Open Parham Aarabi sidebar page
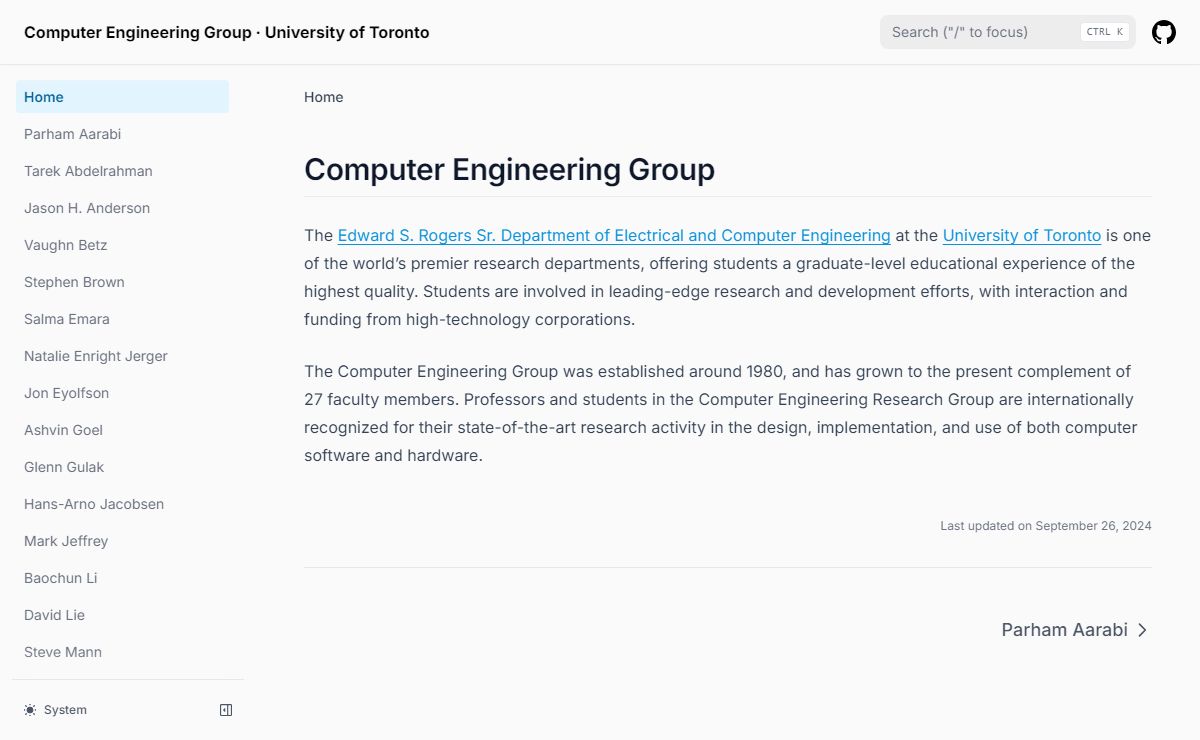Viewport: 1200px width, 740px height. (x=122, y=134)
